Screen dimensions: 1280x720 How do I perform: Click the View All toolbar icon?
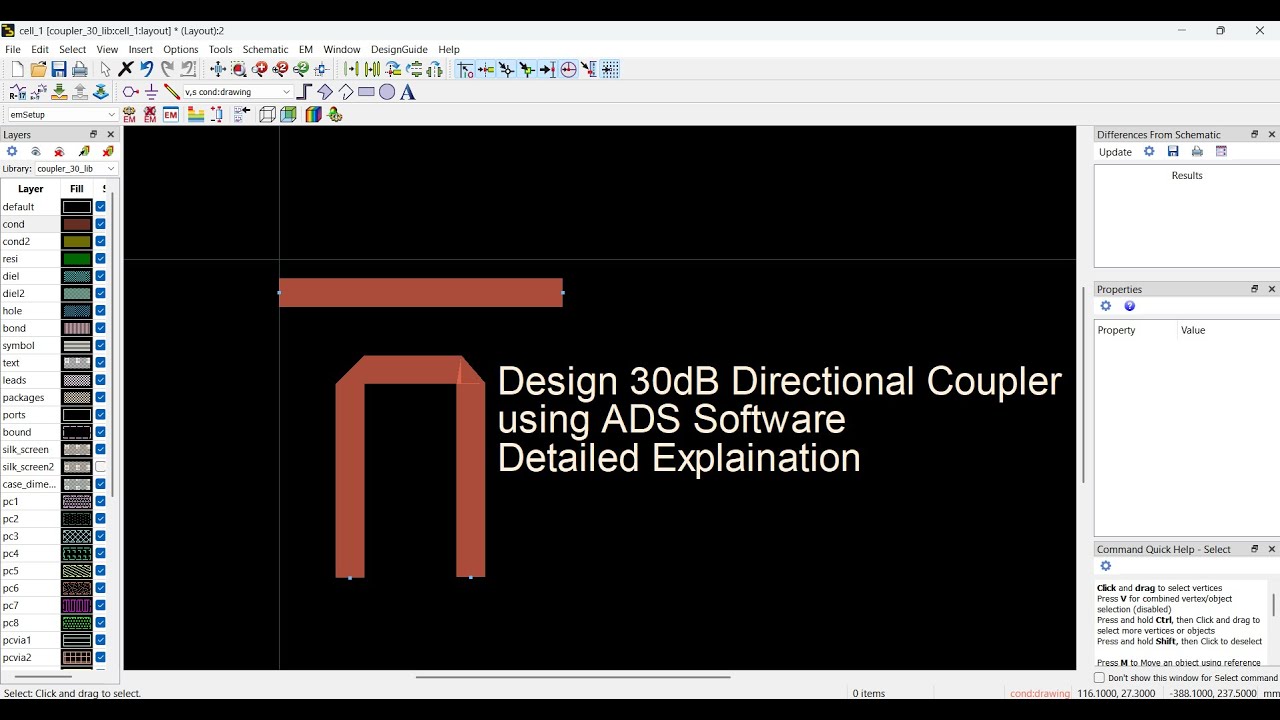[218, 69]
